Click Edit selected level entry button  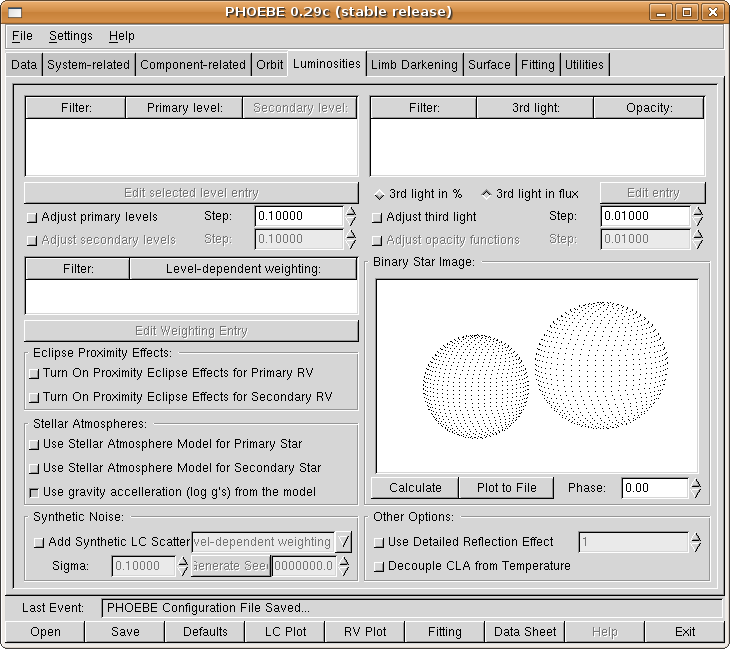[191, 193]
